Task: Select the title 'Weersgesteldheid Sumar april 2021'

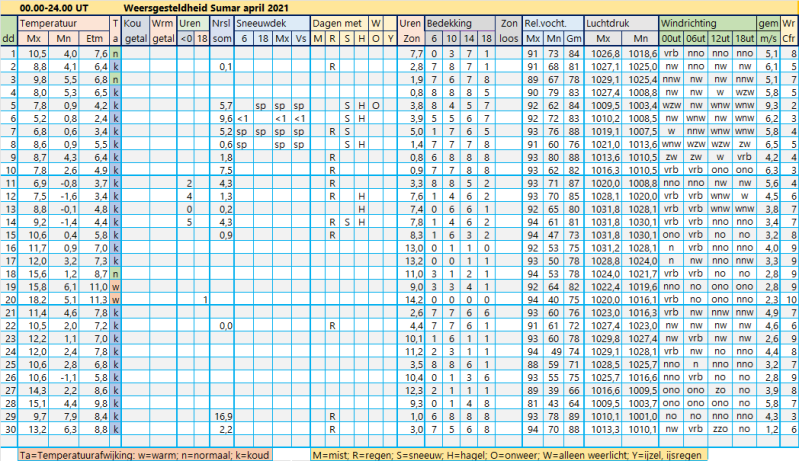Action: [x=206, y=8]
